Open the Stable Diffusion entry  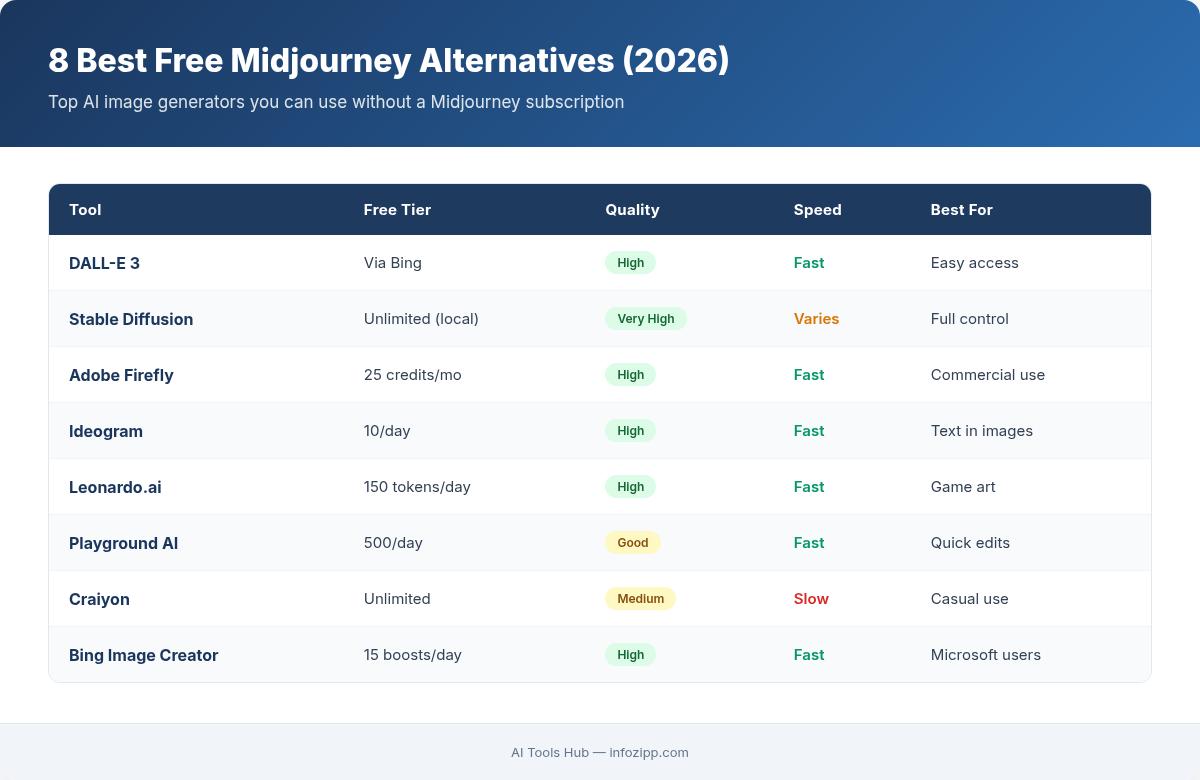pos(131,318)
